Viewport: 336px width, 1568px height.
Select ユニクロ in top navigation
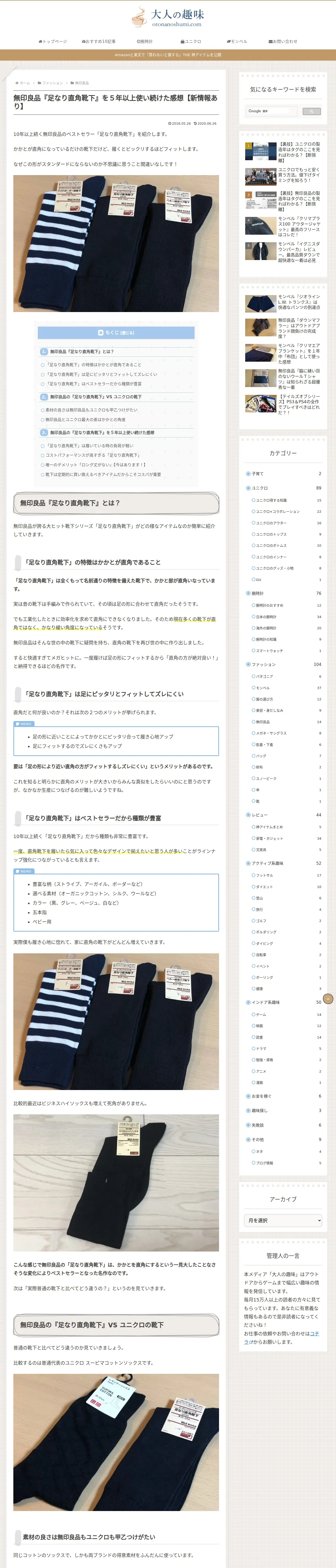click(191, 41)
